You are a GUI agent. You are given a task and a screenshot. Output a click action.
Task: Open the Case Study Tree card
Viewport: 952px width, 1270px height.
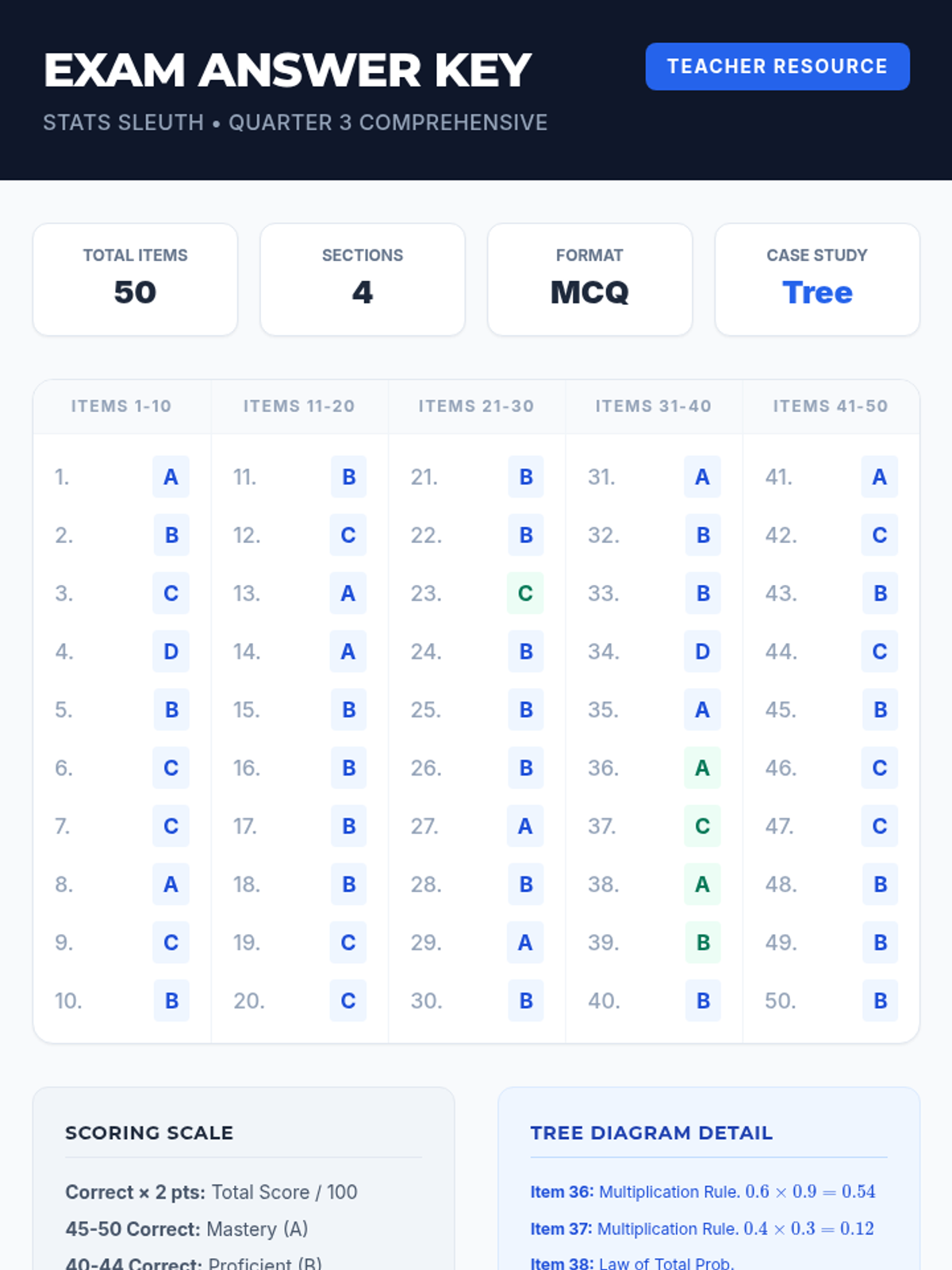point(816,279)
